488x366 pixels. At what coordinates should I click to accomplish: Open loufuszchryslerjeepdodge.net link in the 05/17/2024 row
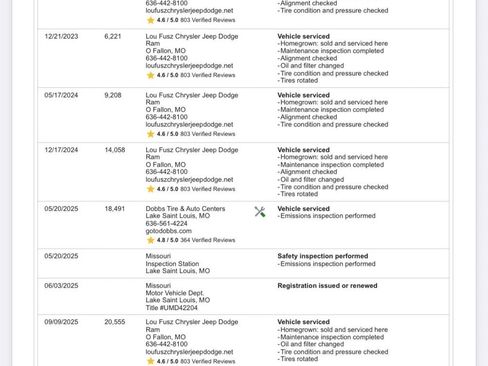click(189, 124)
